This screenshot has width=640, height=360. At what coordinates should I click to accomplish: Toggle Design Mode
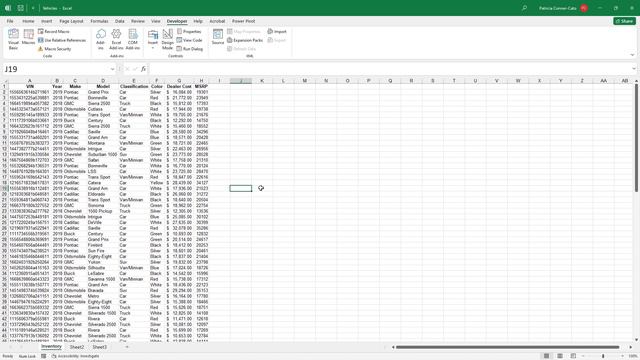point(167,39)
